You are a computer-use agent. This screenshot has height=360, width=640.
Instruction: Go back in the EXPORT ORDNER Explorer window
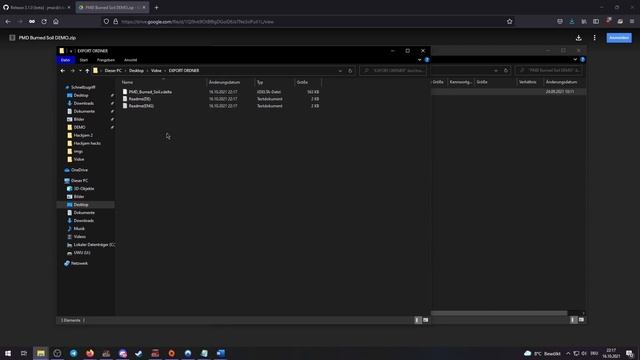click(62, 71)
